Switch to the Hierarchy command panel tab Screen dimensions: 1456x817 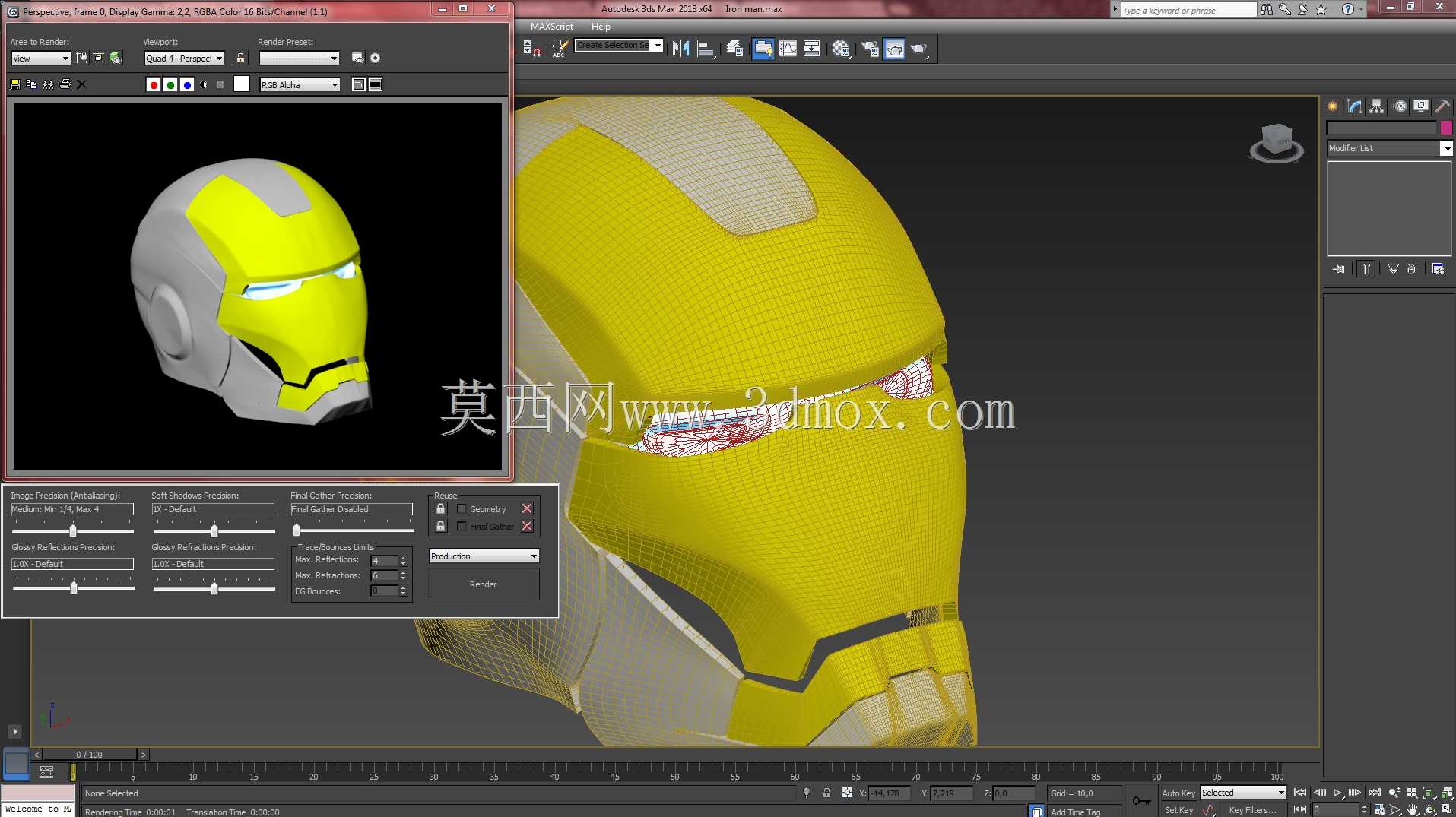(x=1377, y=106)
